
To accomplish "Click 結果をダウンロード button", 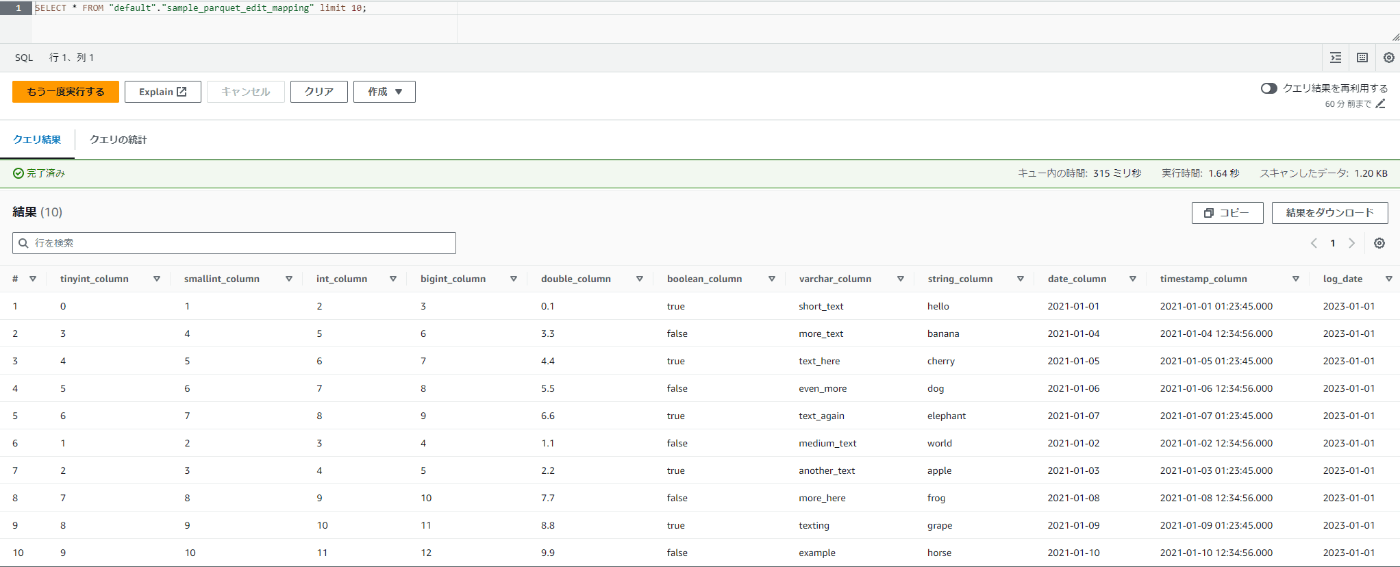I will coord(1330,213).
